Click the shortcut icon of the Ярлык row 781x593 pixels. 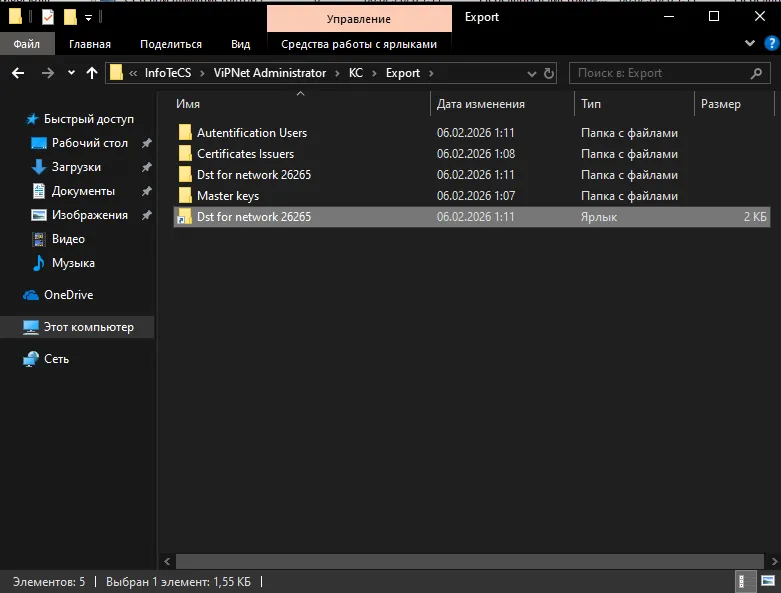click(x=185, y=217)
